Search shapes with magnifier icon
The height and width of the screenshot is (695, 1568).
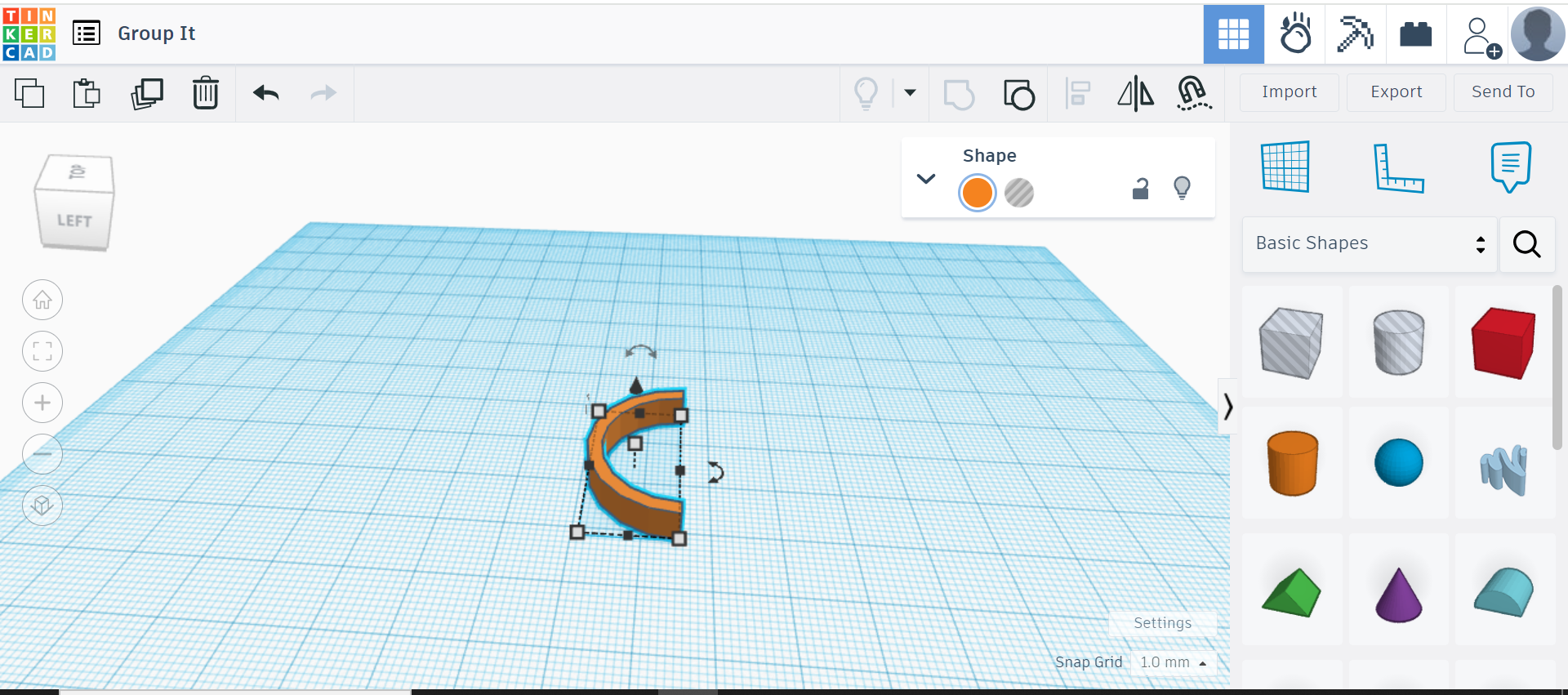pyautogui.click(x=1526, y=243)
